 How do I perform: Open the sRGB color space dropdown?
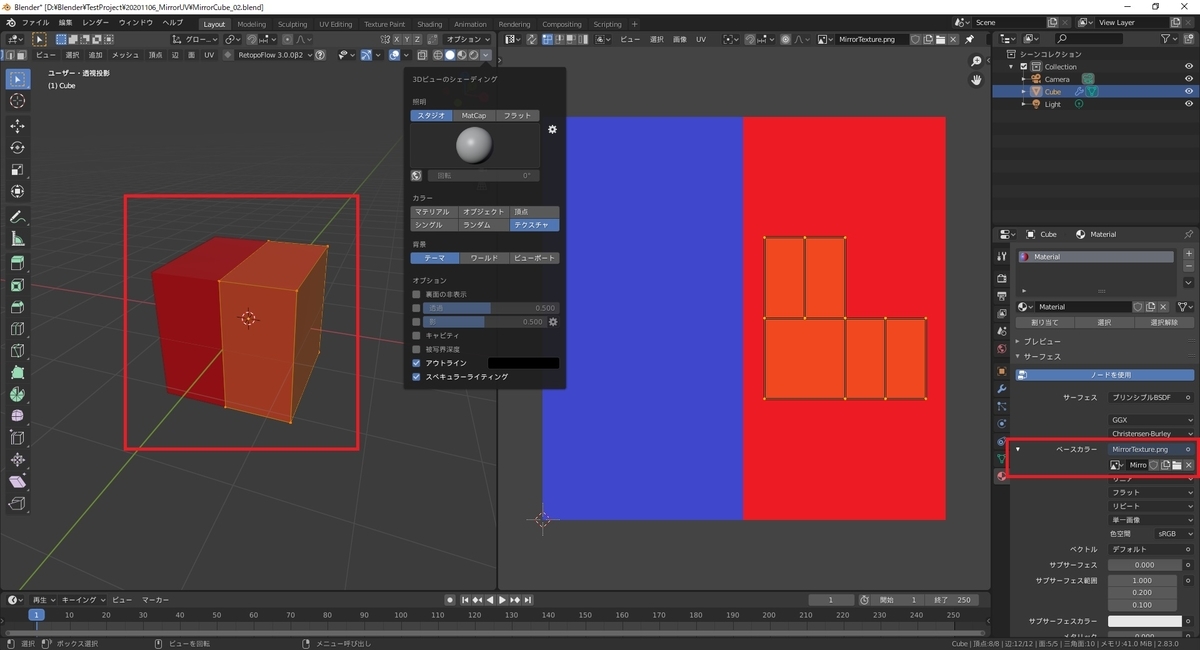pos(1173,534)
